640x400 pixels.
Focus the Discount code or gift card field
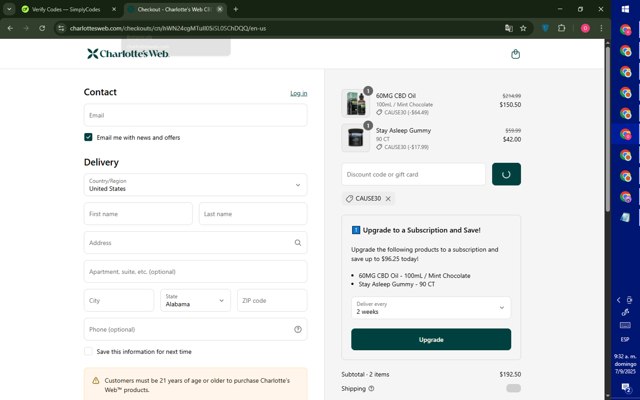[x=413, y=174]
